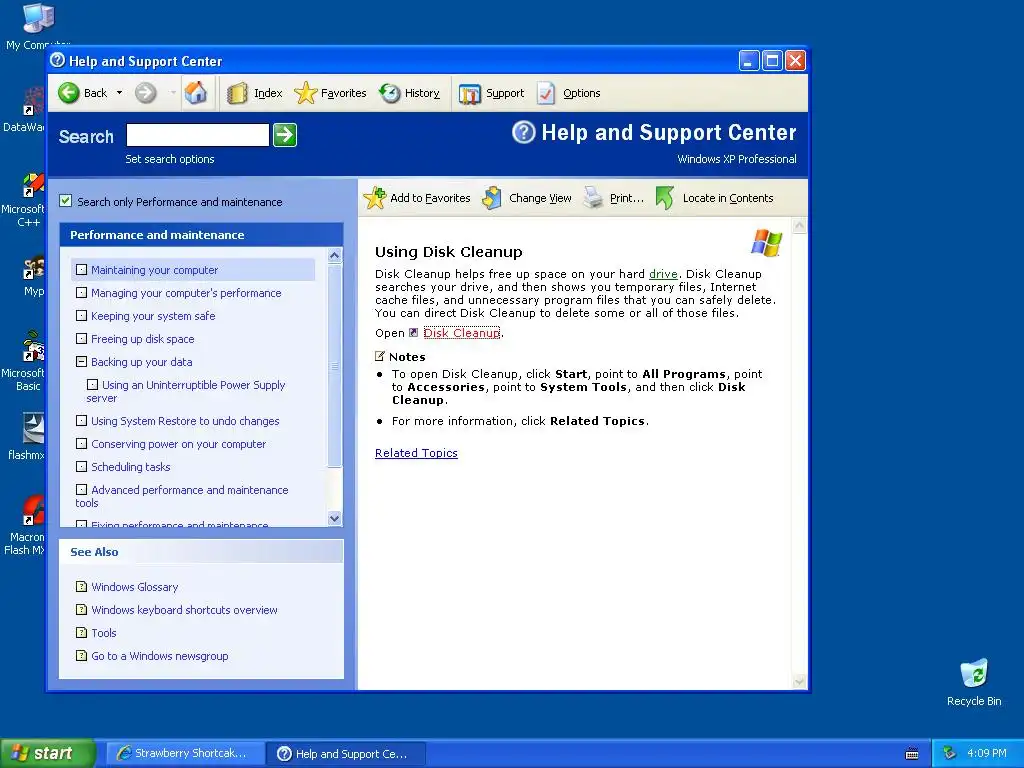Click the Windows XP flag logo in article
Viewport: 1024px width, 768px height.
tap(766, 243)
